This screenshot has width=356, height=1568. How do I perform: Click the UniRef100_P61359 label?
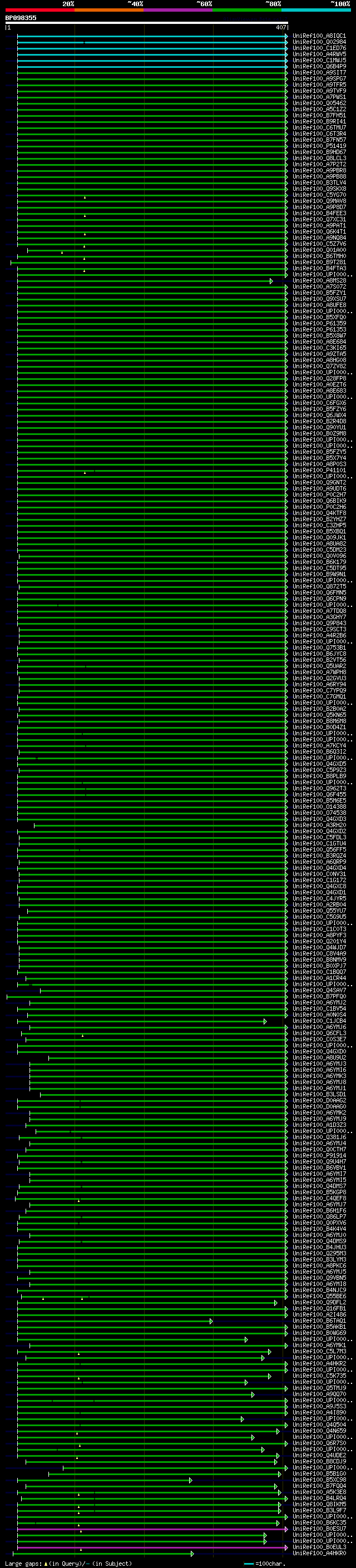click(x=319, y=323)
